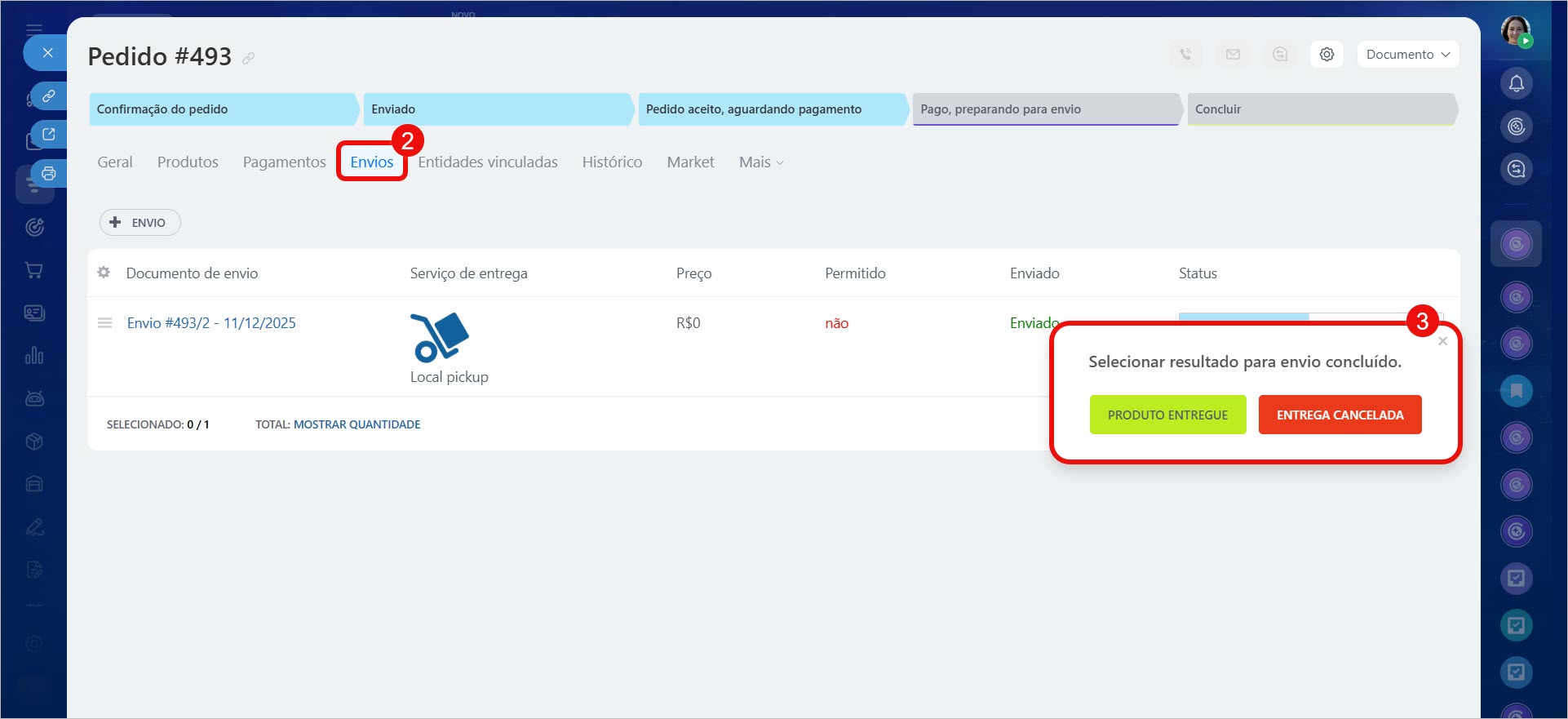Click the PRODUTO ENTREGUE button

pyautogui.click(x=1167, y=415)
